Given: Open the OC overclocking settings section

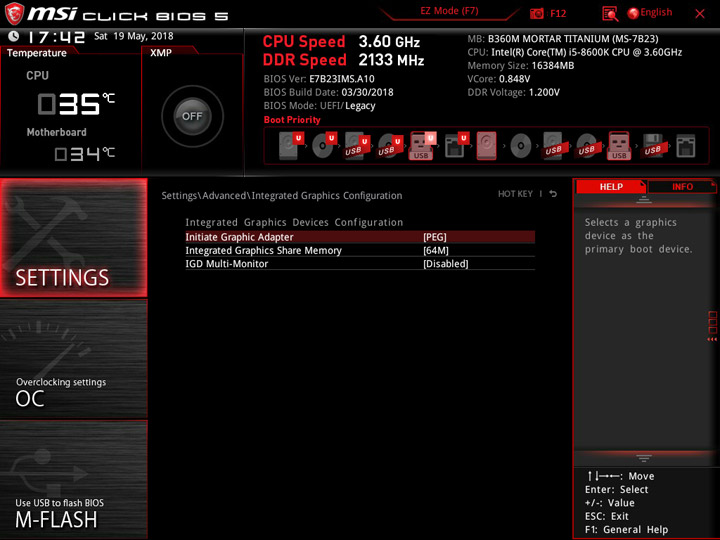Looking at the screenshot, I should click(73, 359).
